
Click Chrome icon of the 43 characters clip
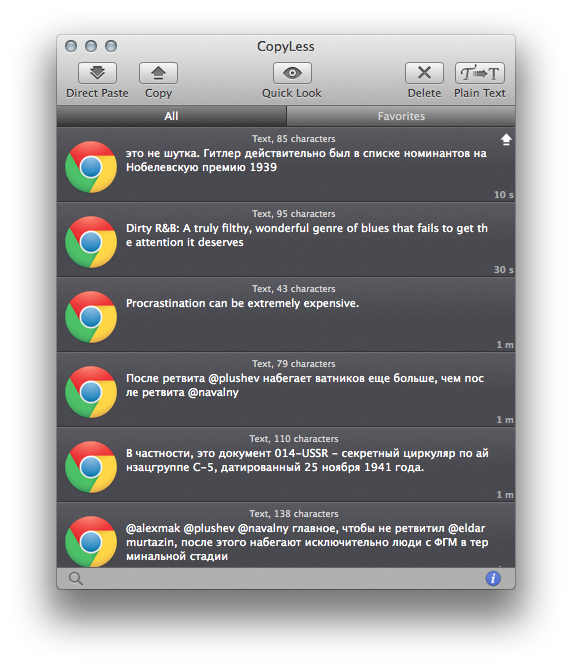click(91, 317)
